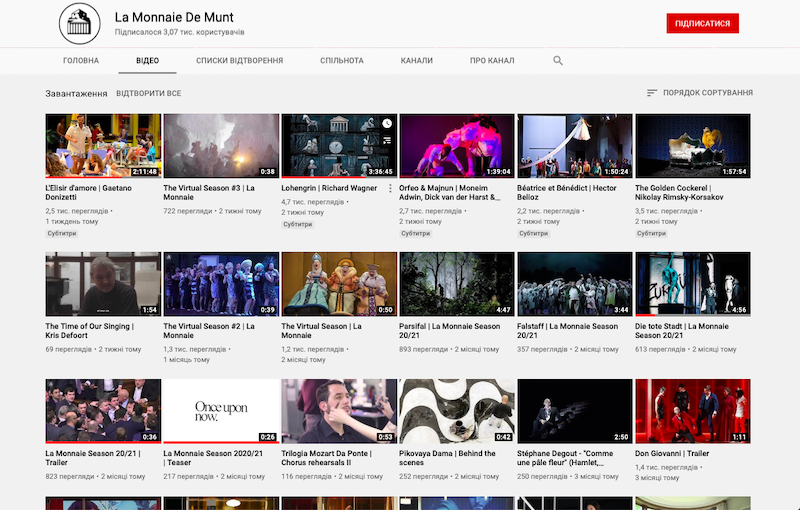The width and height of the screenshot is (800, 510).
Task: Open the СПІЛЬНОТА tab
Action: click(x=342, y=61)
